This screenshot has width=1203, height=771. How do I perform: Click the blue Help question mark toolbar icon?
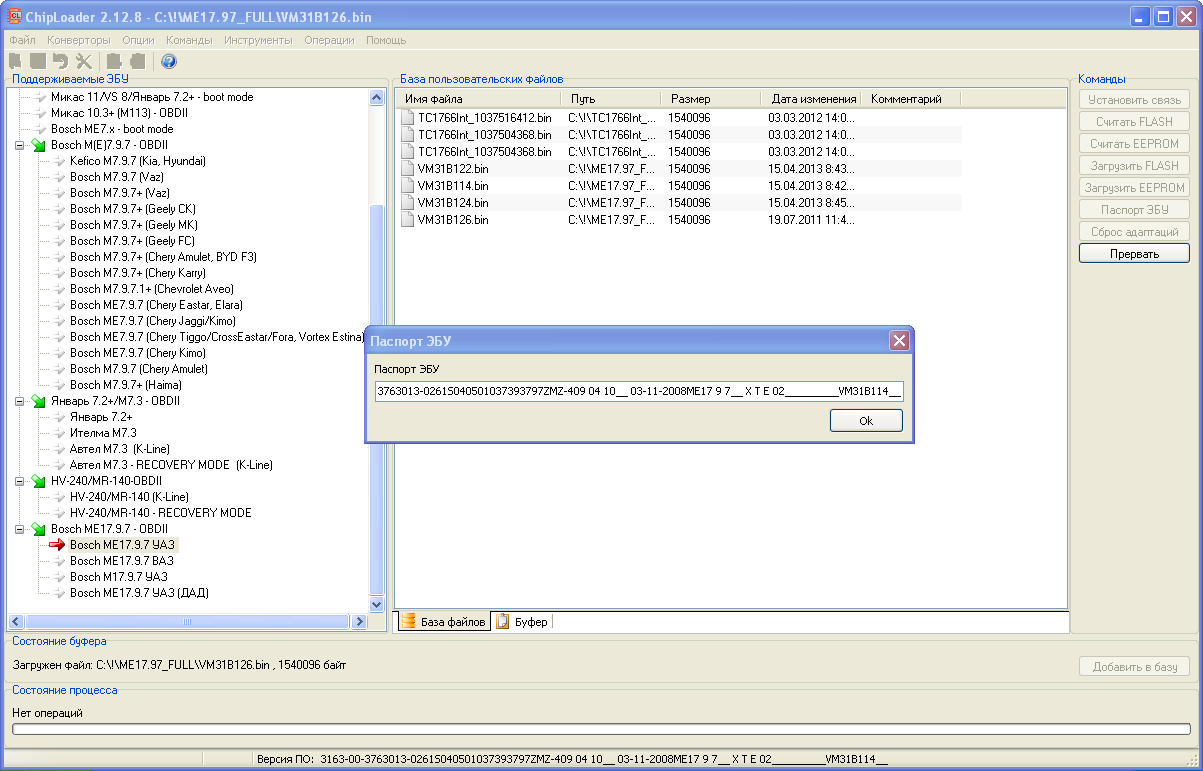pyautogui.click(x=169, y=61)
